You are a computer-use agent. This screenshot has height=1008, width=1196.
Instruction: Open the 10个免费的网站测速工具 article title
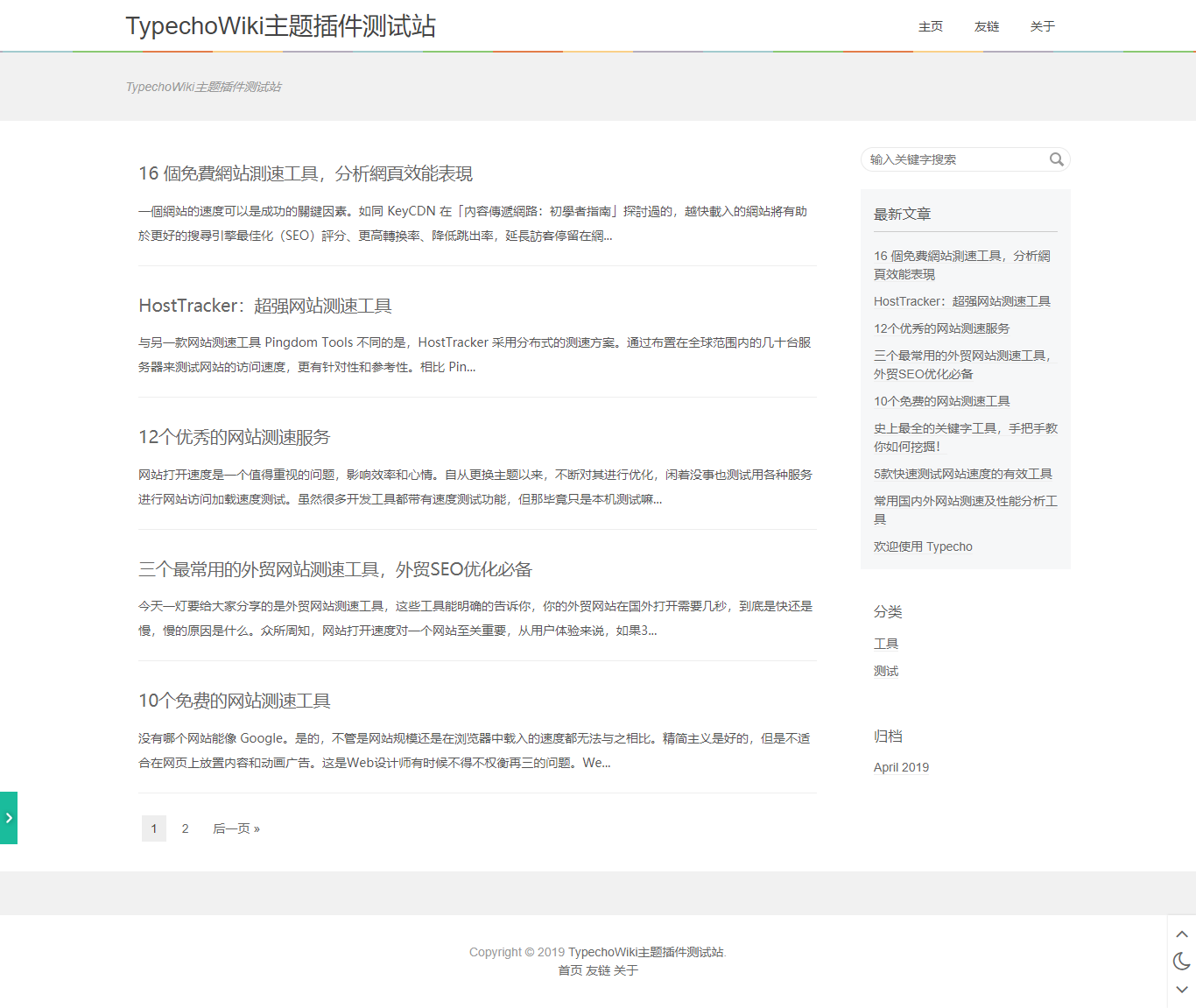pos(235,701)
